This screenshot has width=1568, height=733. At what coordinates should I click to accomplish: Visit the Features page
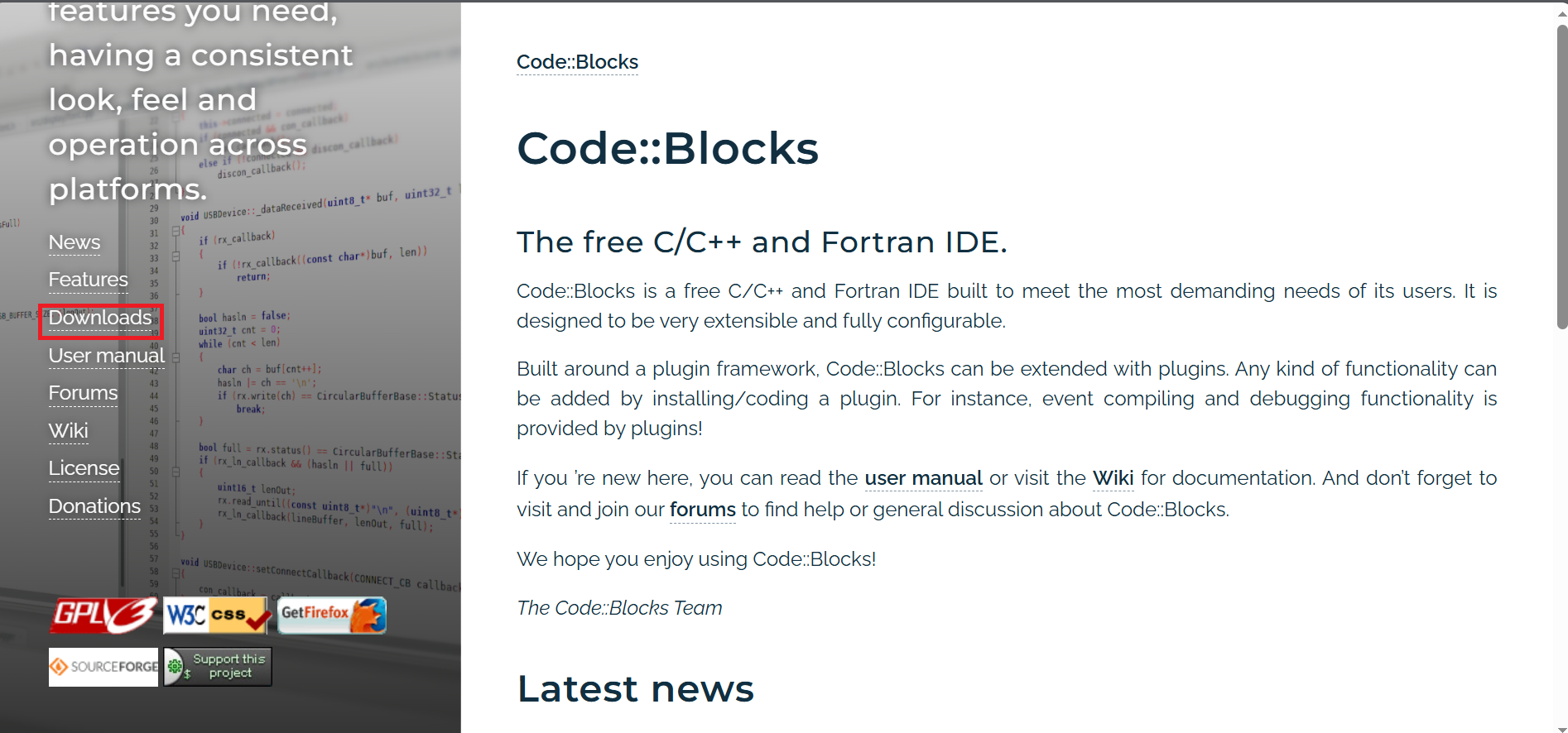click(88, 280)
